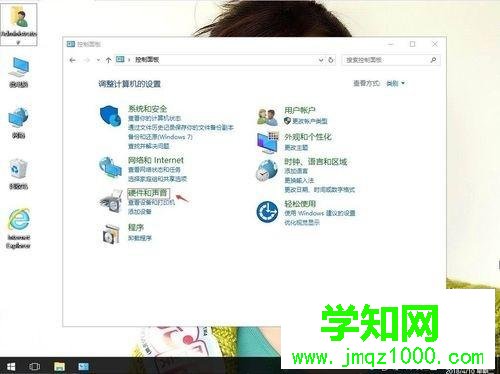This screenshot has width=500, height=374.
Task: Open File Explorer from the taskbar
Action: [x=59, y=367]
